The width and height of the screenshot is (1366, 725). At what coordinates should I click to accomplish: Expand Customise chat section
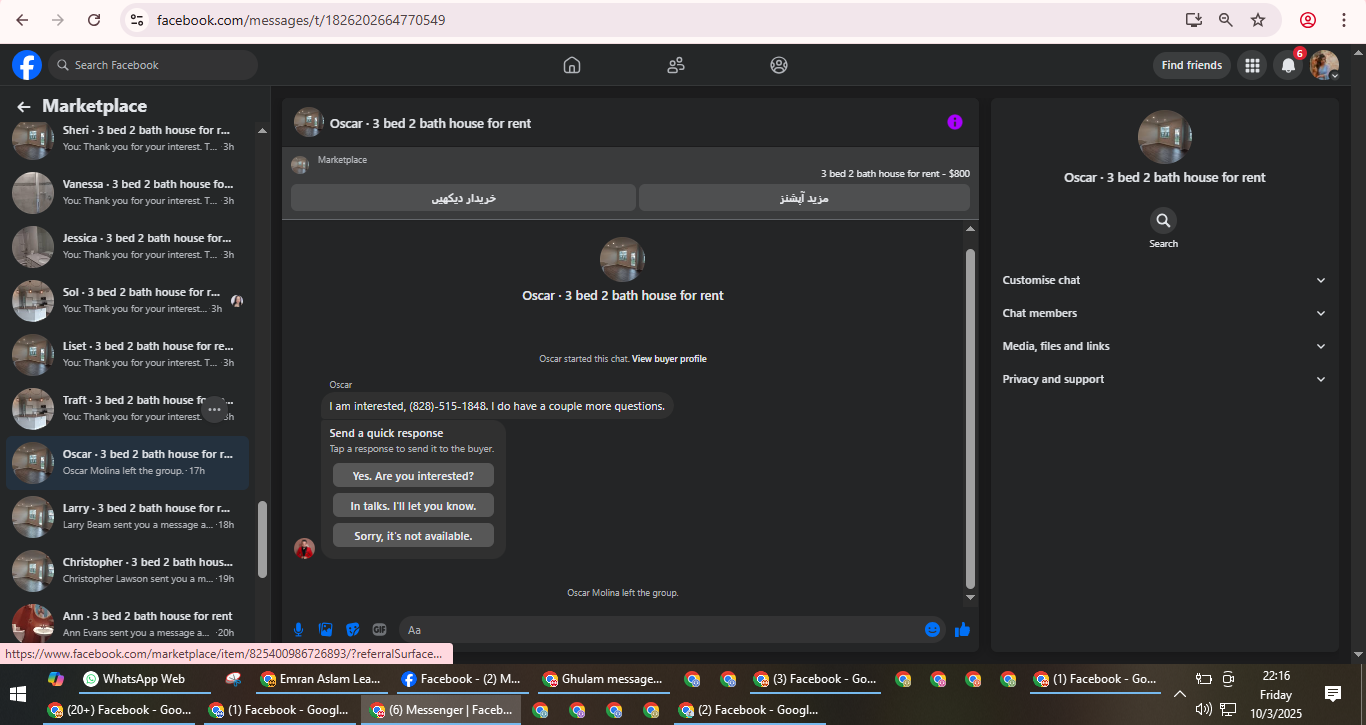coord(1164,280)
